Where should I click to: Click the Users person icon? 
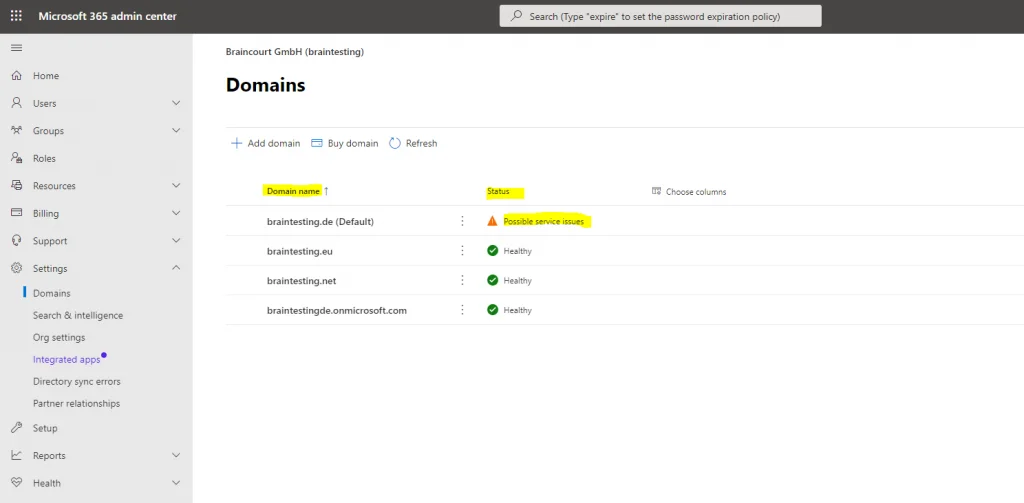[x=17, y=103]
